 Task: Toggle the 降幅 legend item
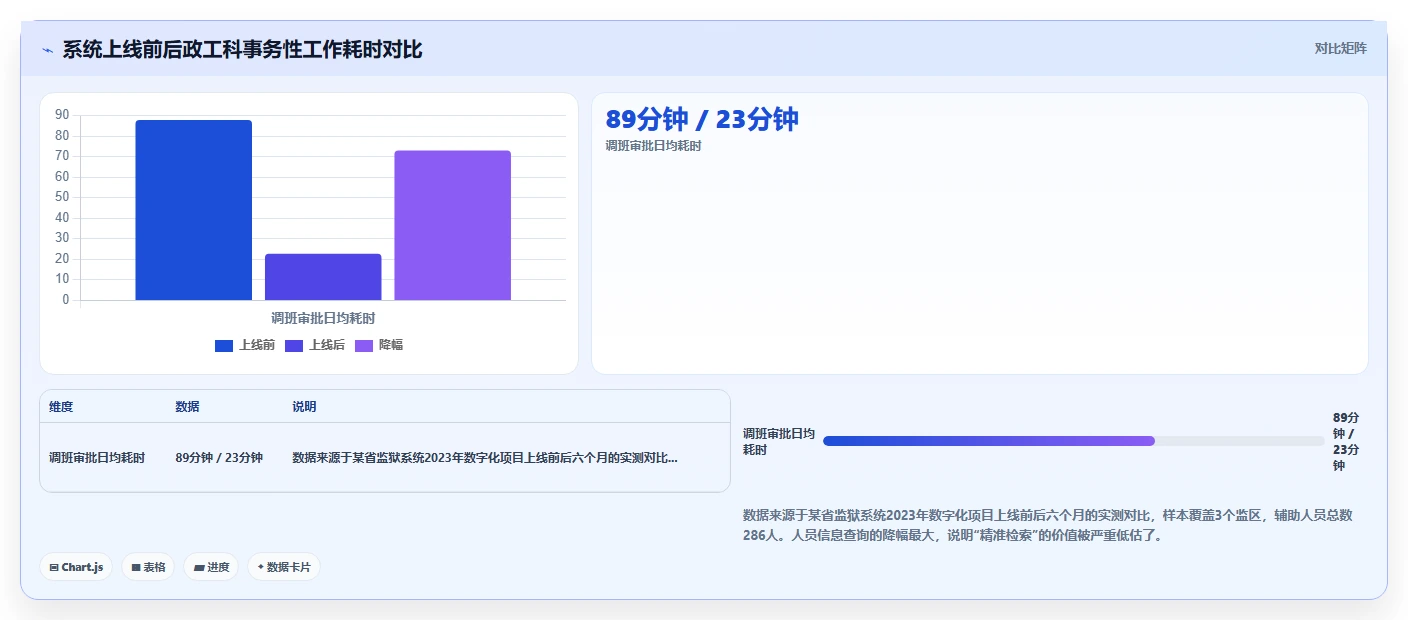click(379, 345)
